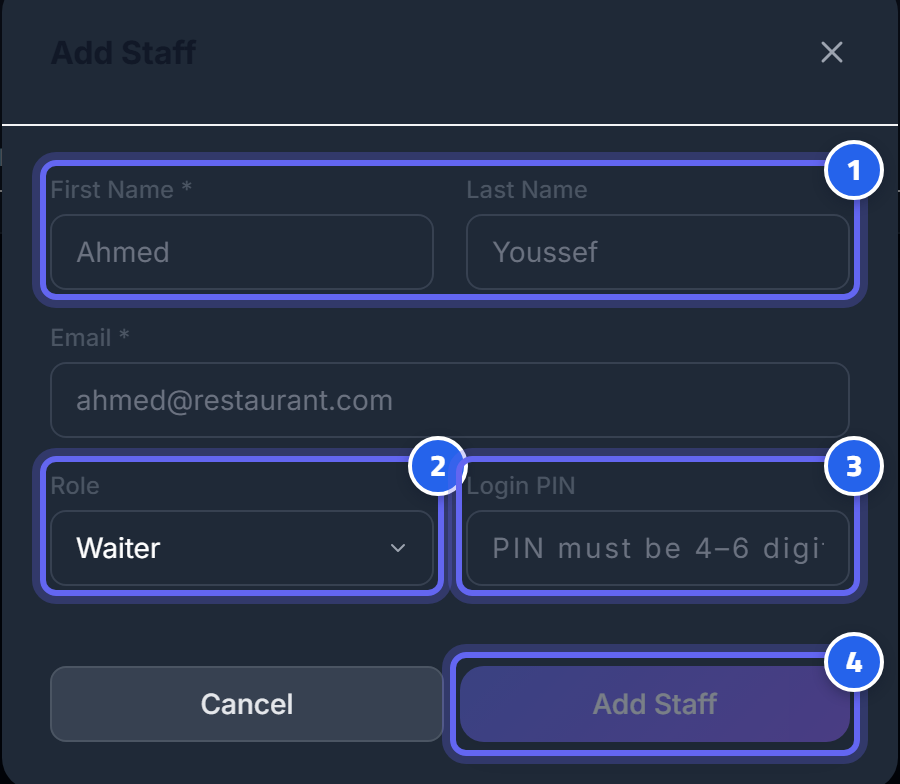Click the step 4 badge on Add Staff
This screenshot has height=784, width=900.
(854, 662)
